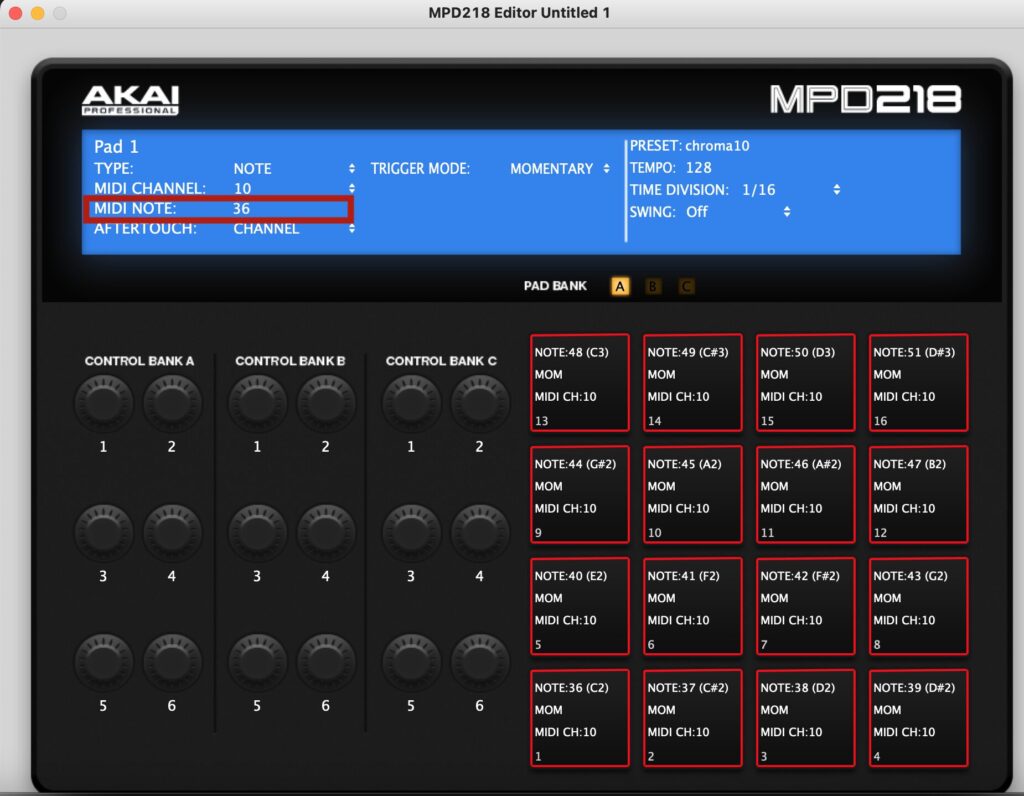Select knob 5 in Control Bank C
This screenshot has width=1024, height=796.
(411, 661)
